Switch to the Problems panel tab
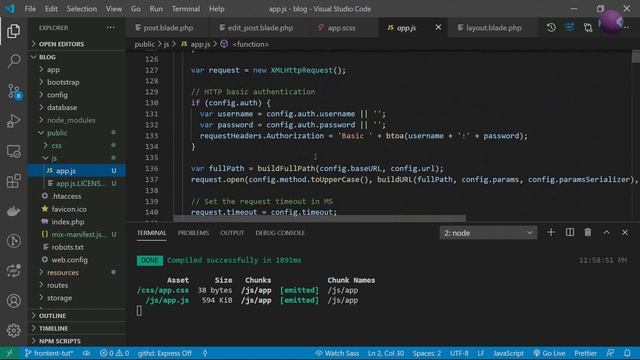 193,233
